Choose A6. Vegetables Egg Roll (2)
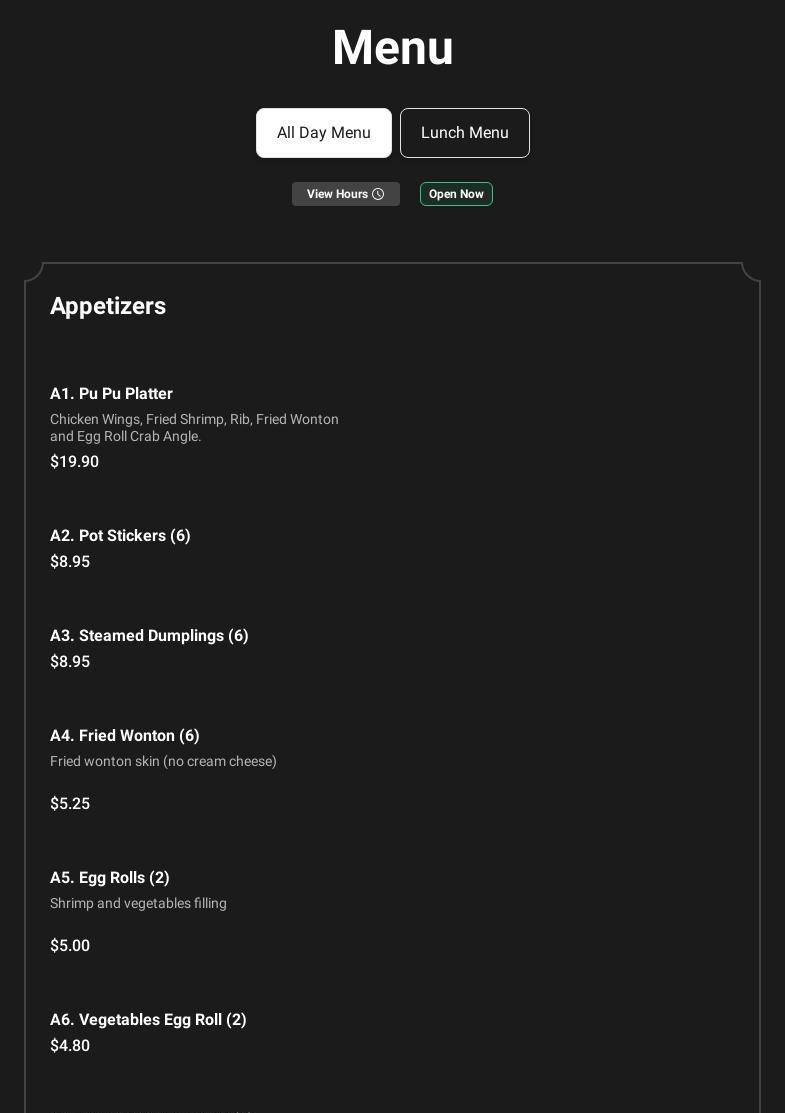This screenshot has height=1113, width=785. (x=148, y=1020)
